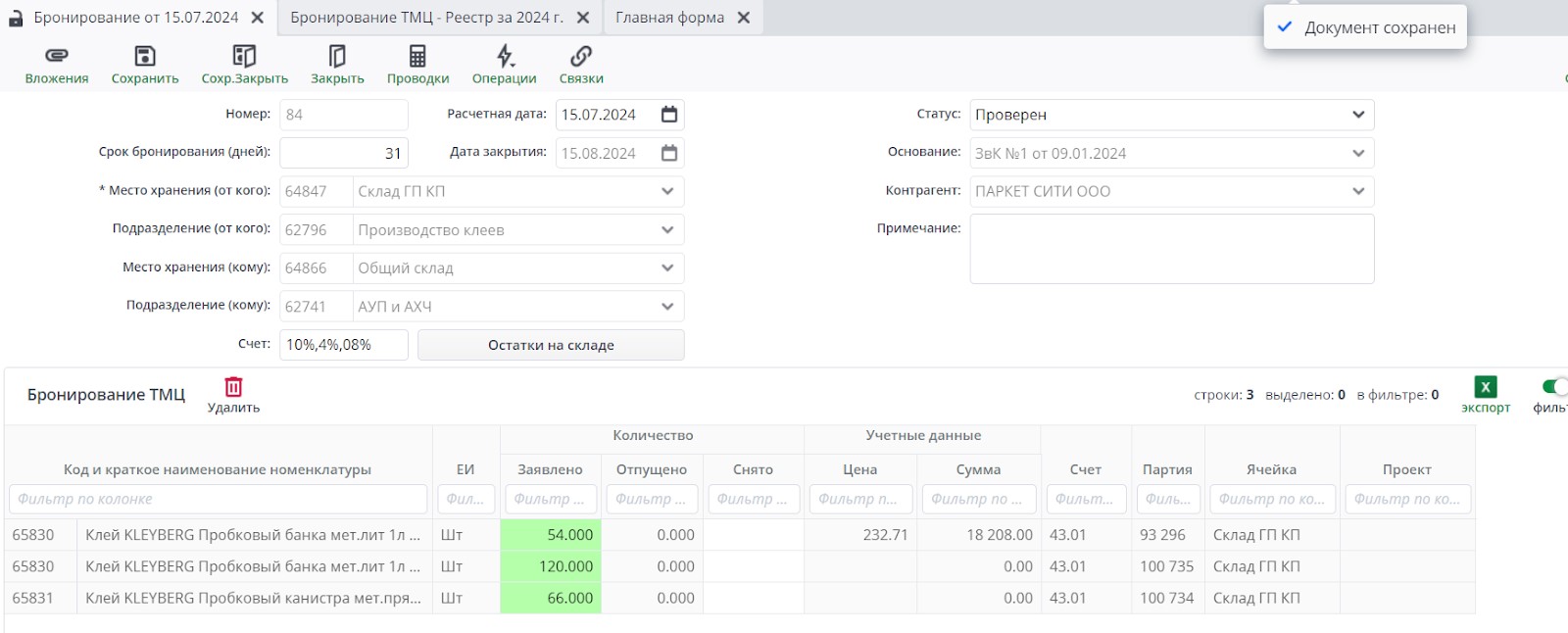Select the green 120.000 Заявлено cell
Image resolution: width=1568 pixels, height=633 pixels.
[x=551, y=566]
